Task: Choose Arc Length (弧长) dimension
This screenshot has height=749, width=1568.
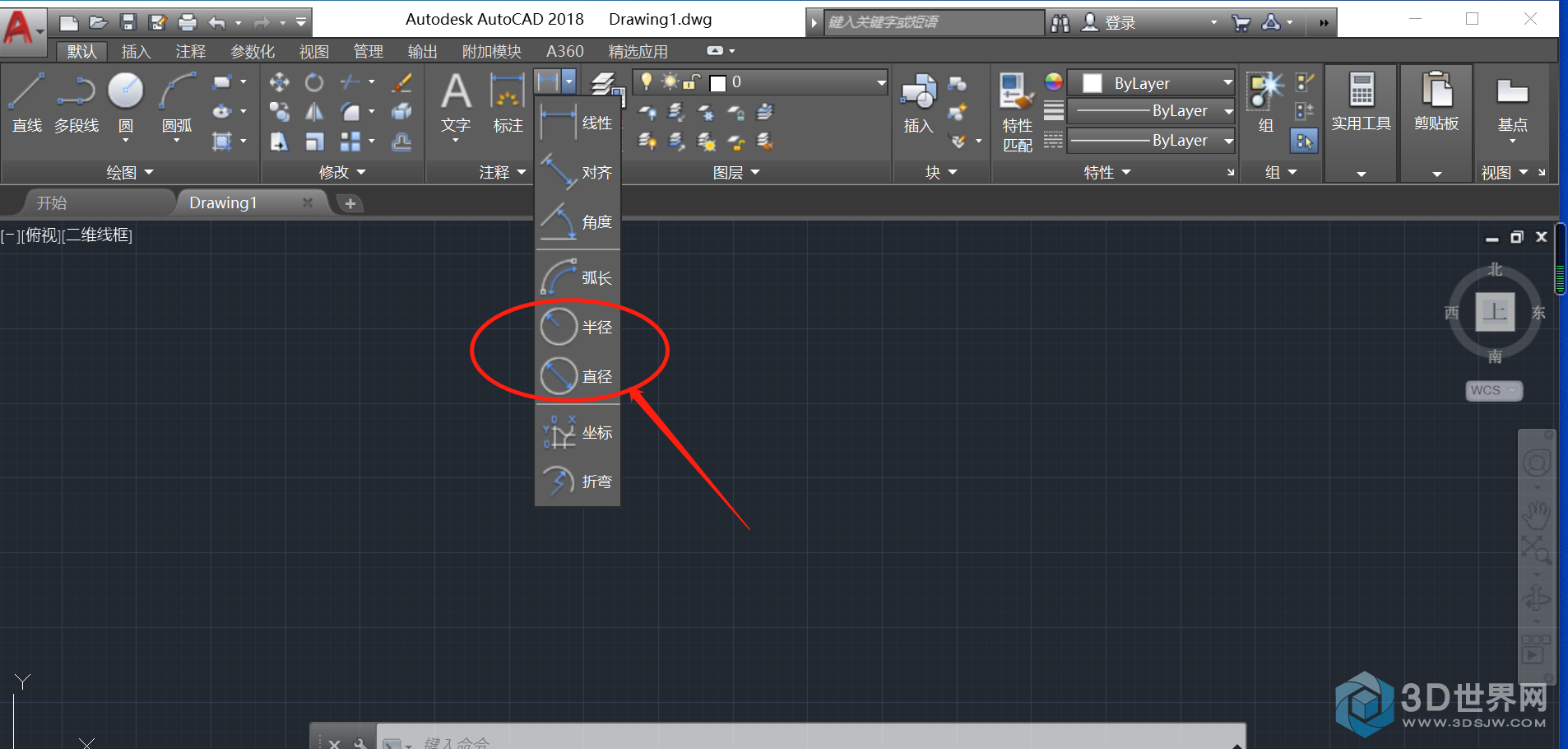Action: click(x=578, y=278)
